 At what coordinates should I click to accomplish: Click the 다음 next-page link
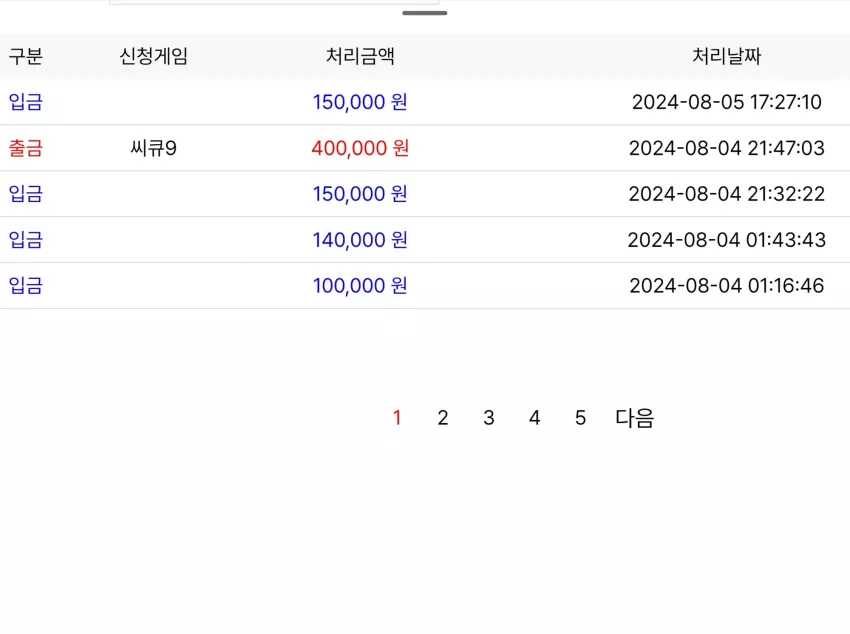point(634,418)
